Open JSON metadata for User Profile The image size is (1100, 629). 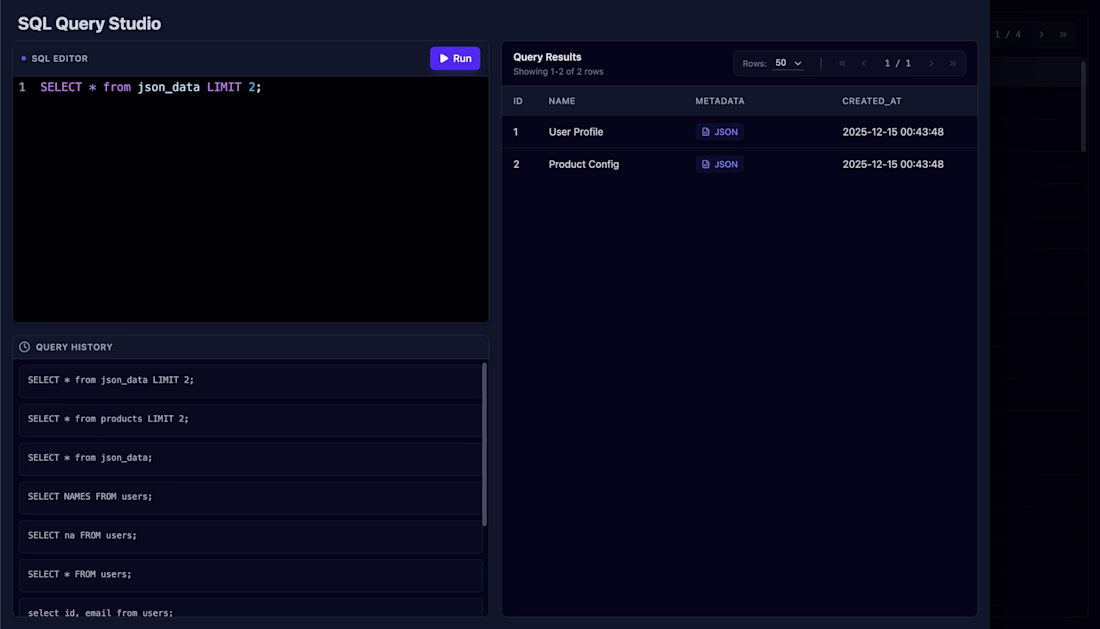(719, 132)
